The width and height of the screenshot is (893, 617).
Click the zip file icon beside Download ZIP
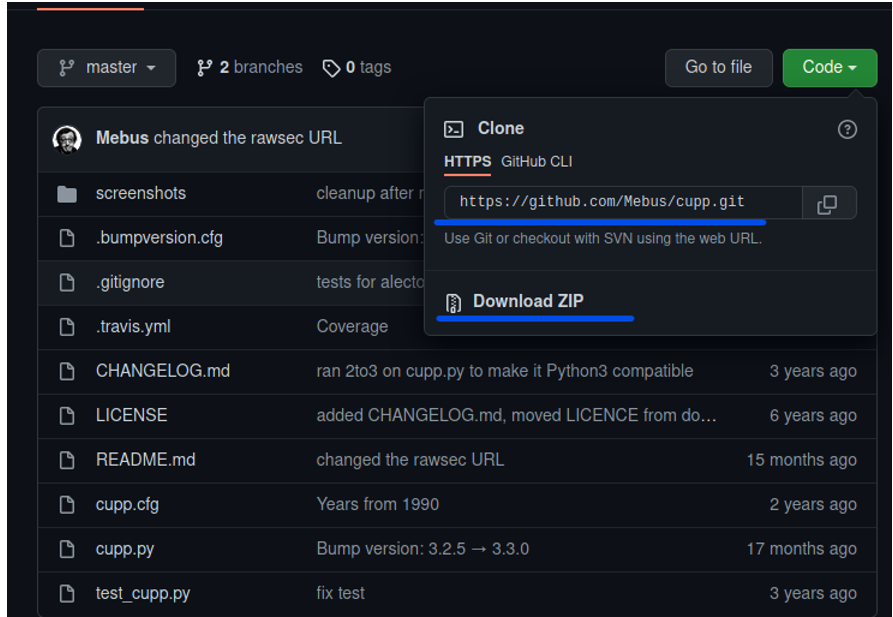click(453, 303)
